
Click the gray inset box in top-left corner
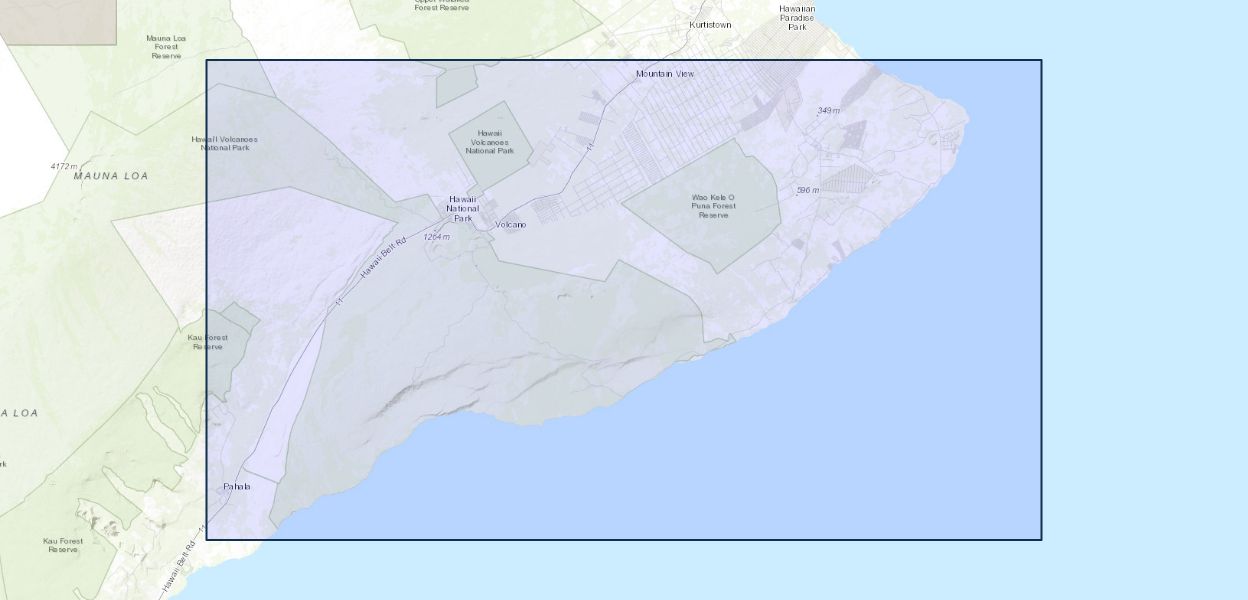58,20
